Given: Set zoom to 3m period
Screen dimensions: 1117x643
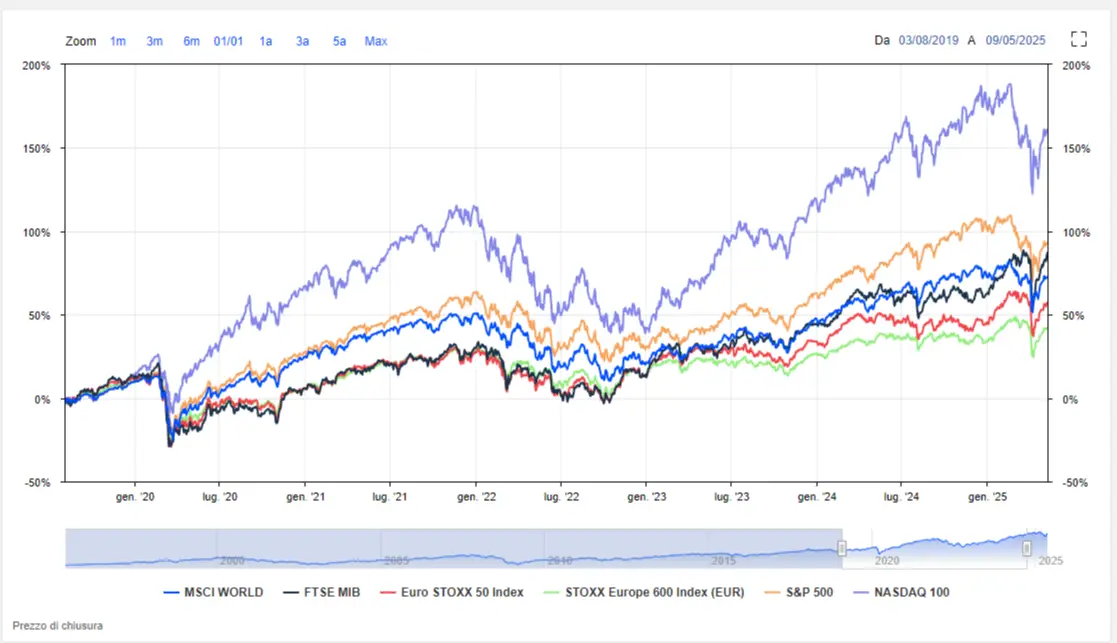Looking at the screenshot, I should (155, 41).
